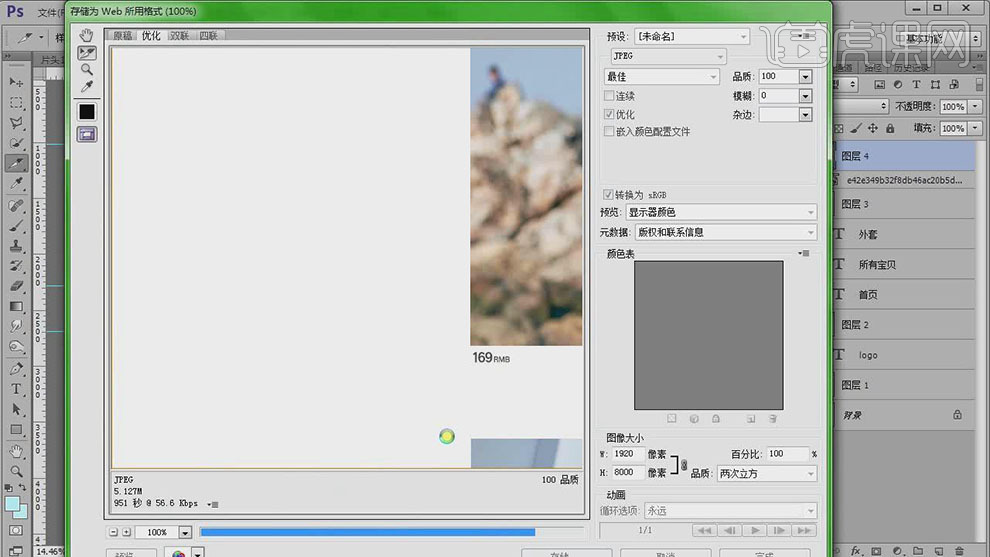Image resolution: width=990 pixels, height=557 pixels.
Task: Open the 元数据 metadata dropdown
Action: 726,232
